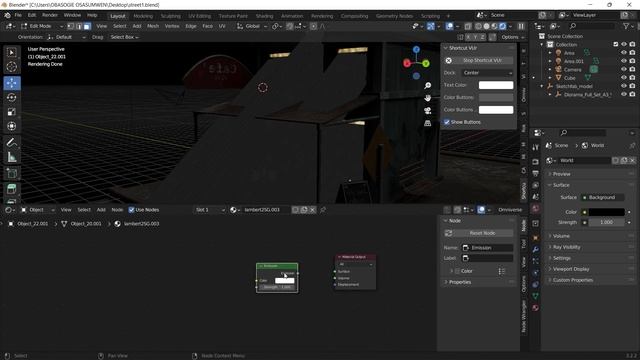Expand the Custom Properties panel

point(573,280)
